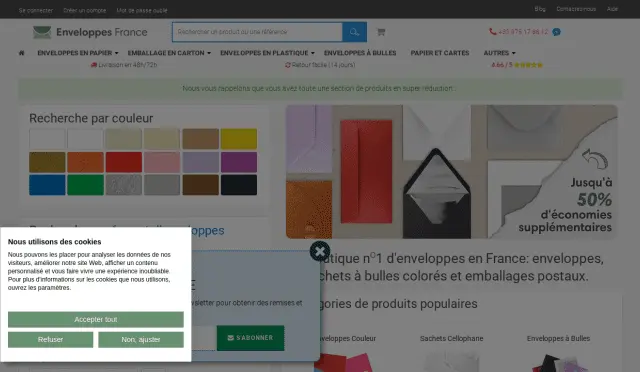The height and width of the screenshot is (372, 640).
Task: Click the curved arrow on the banner
Action: [x=595, y=158]
